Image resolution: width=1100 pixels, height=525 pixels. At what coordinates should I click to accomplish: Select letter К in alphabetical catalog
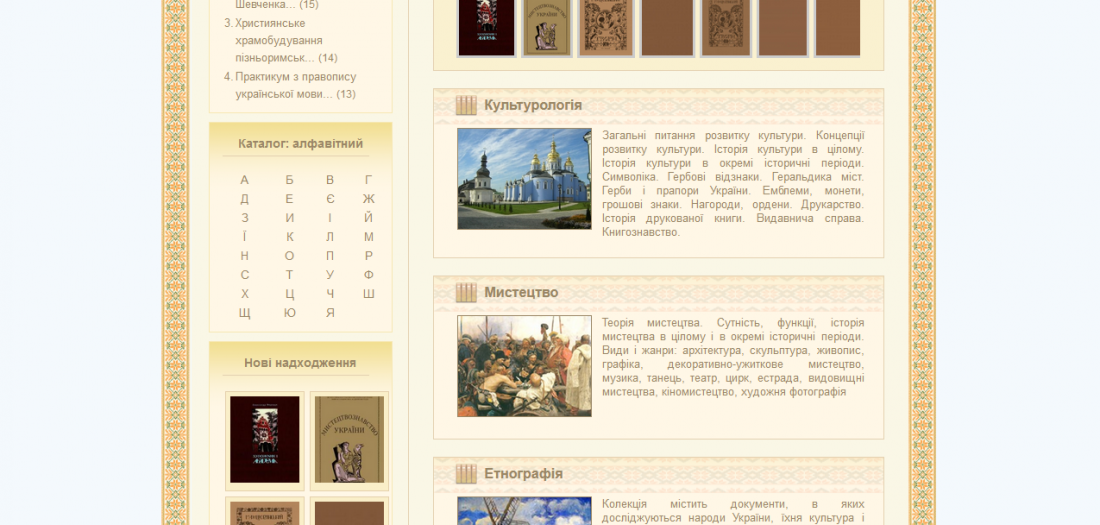tap(289, 237)
